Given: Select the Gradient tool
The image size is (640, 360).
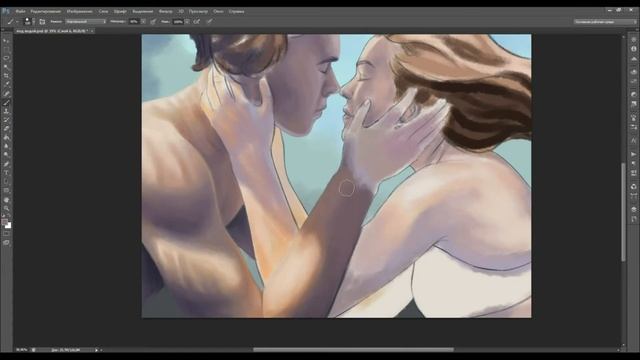Looking at the screenshot, I should click(6, 138).
